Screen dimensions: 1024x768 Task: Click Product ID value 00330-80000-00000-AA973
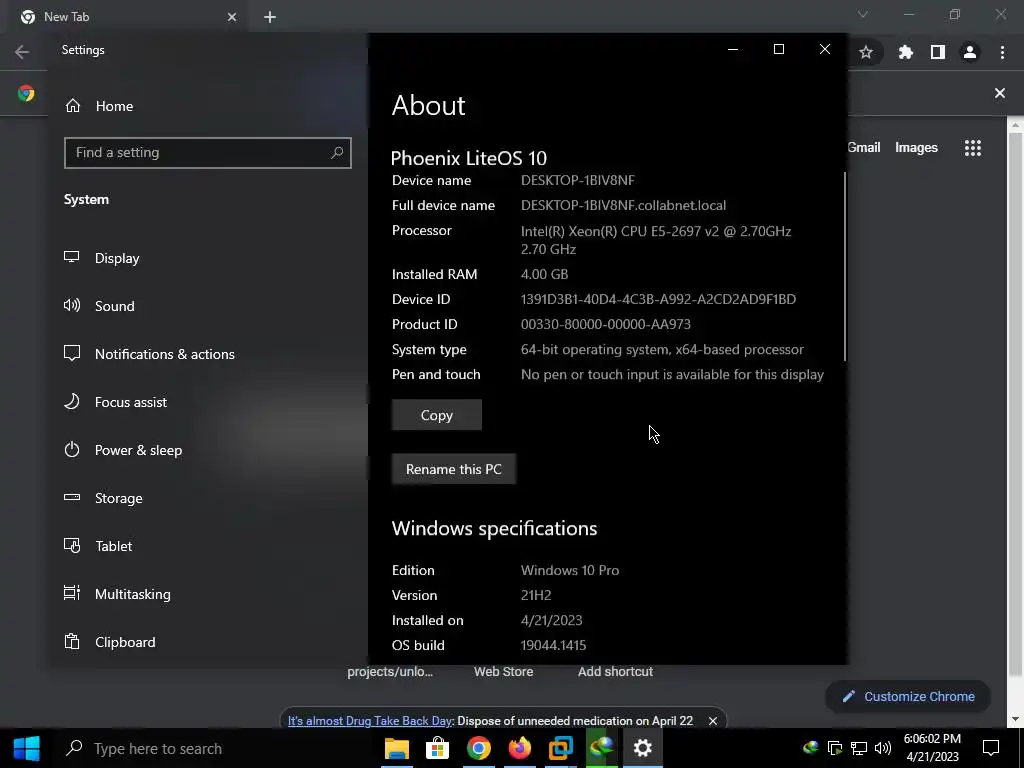(605, 324)
